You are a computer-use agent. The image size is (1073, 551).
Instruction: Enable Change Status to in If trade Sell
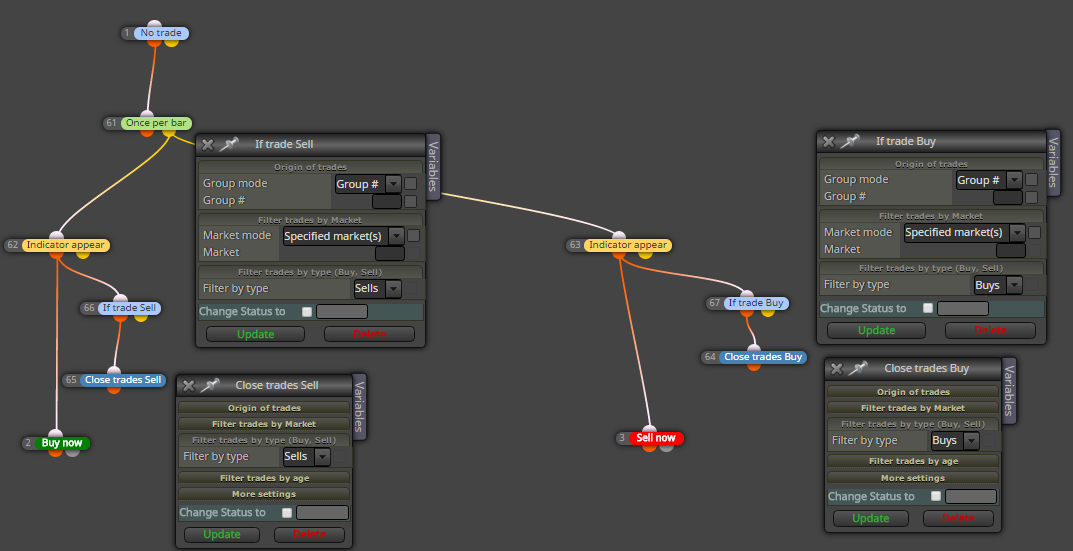(307, 312)
